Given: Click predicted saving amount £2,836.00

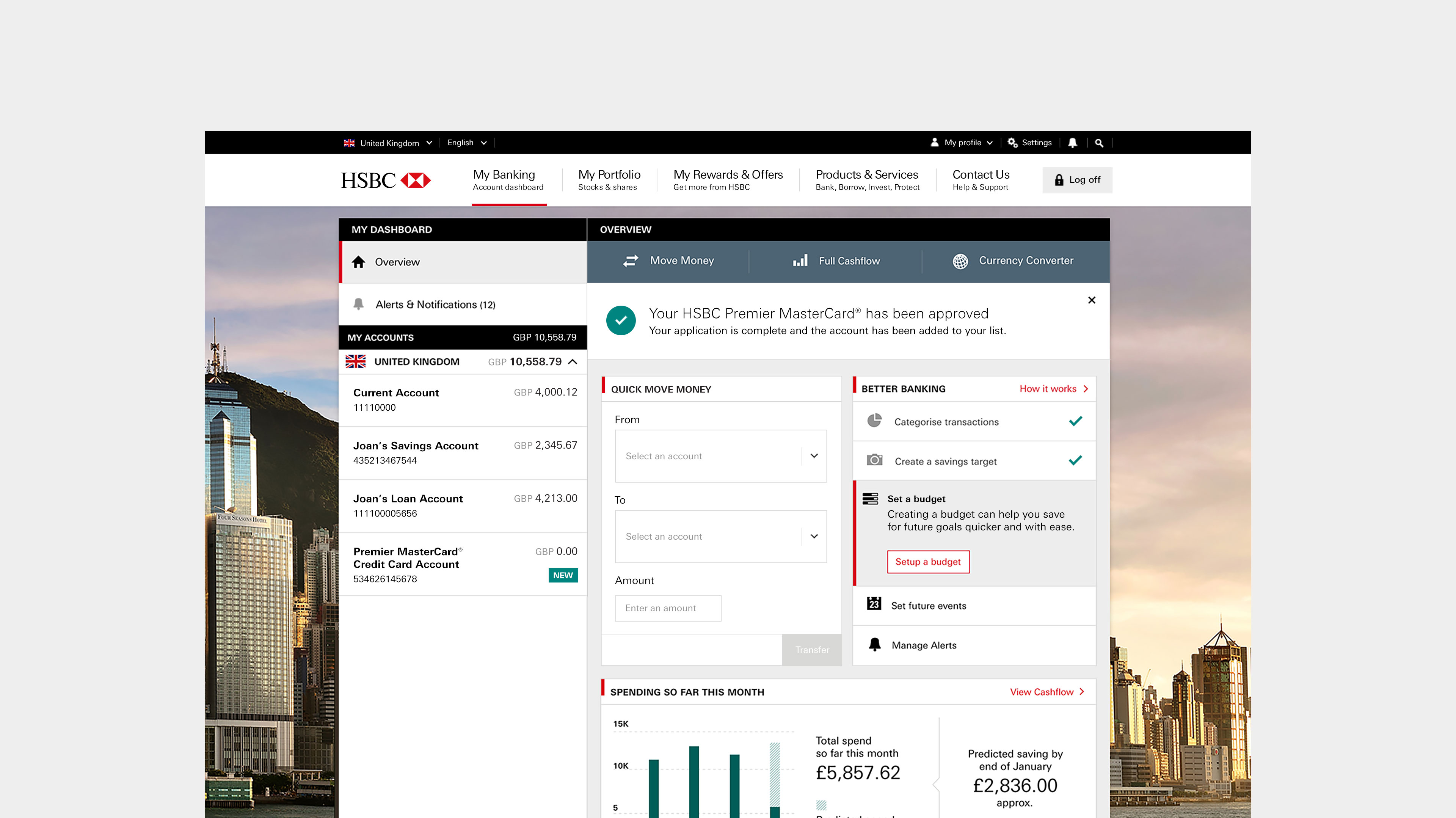Looking at the screenshot, I should [x=1015, y=786].
